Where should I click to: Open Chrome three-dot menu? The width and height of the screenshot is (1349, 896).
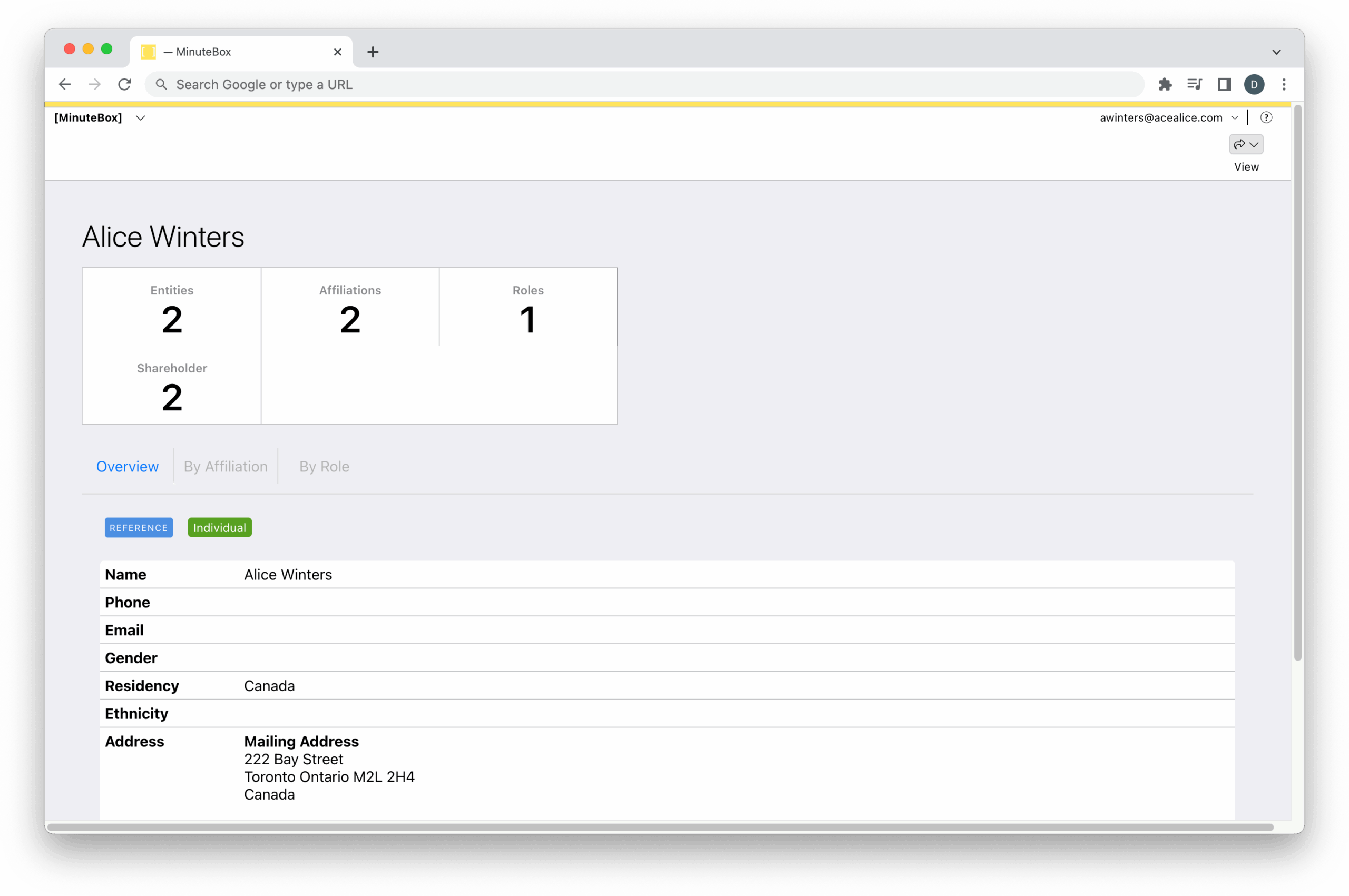point(1284,85)
